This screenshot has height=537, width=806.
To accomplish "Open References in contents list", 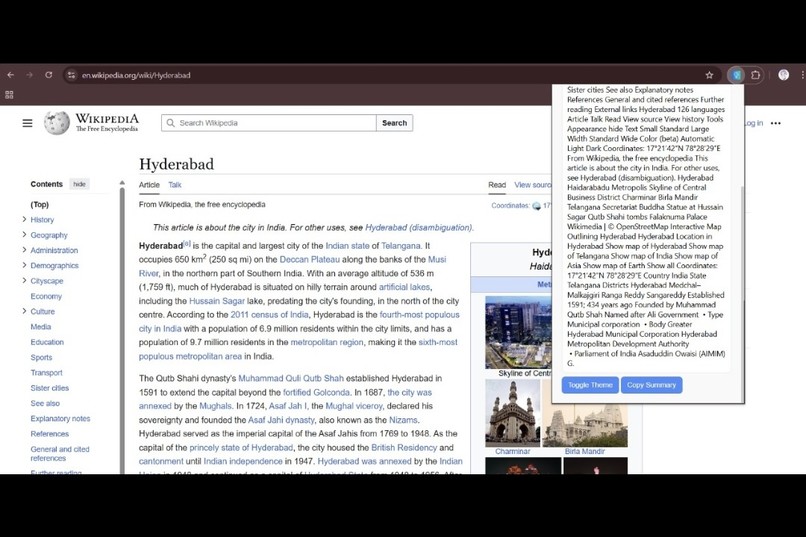I will (x=49, y=434).
